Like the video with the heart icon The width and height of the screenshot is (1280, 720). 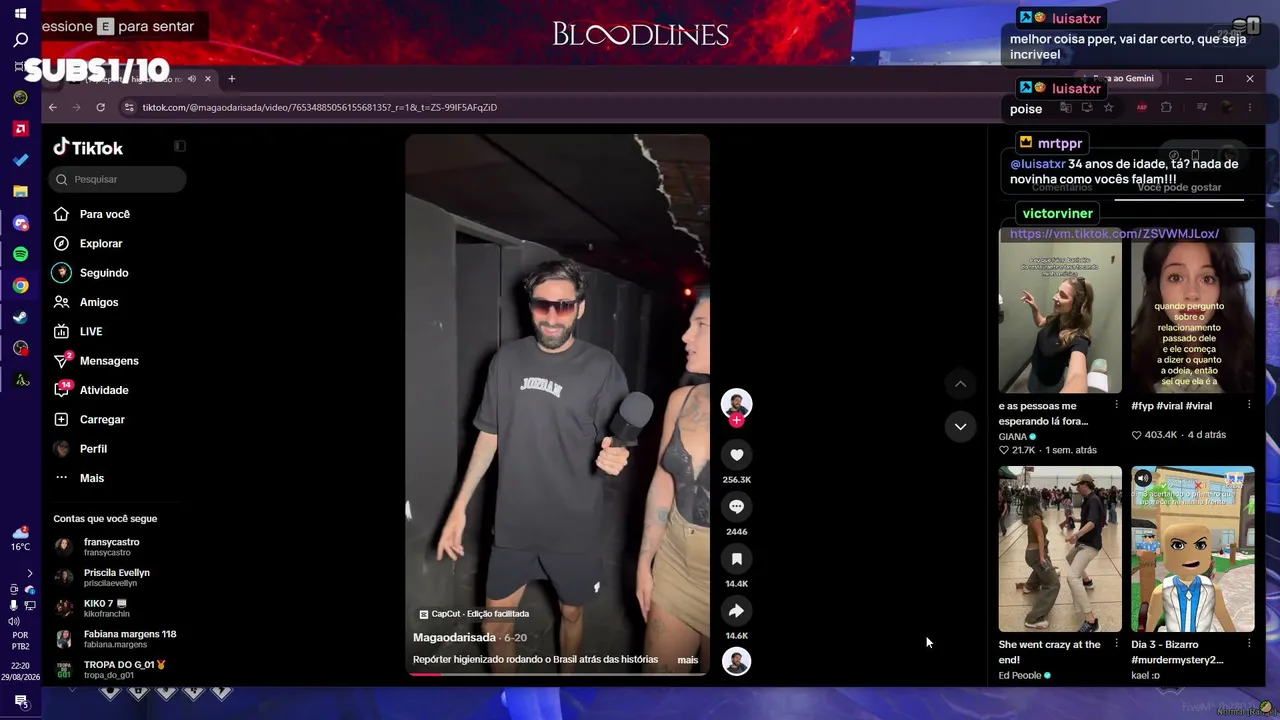tap(737, 455)
